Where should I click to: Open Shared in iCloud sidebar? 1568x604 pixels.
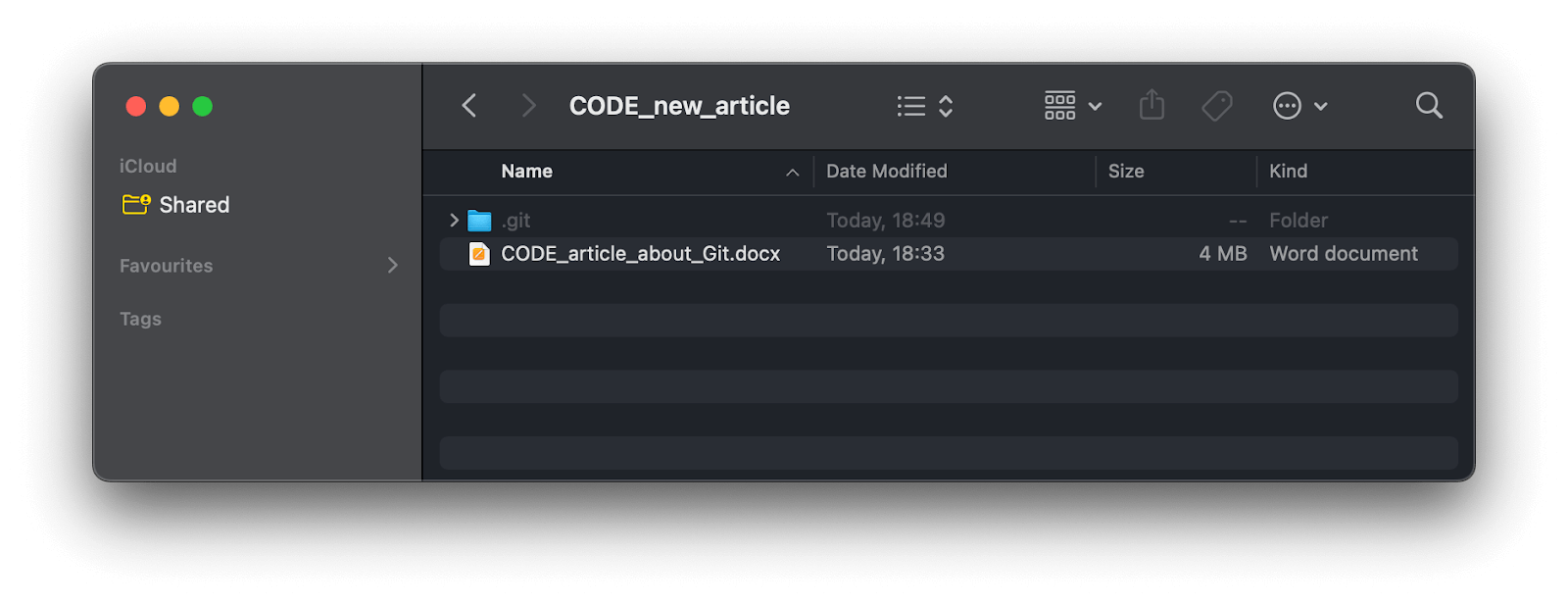coord(193,205)
